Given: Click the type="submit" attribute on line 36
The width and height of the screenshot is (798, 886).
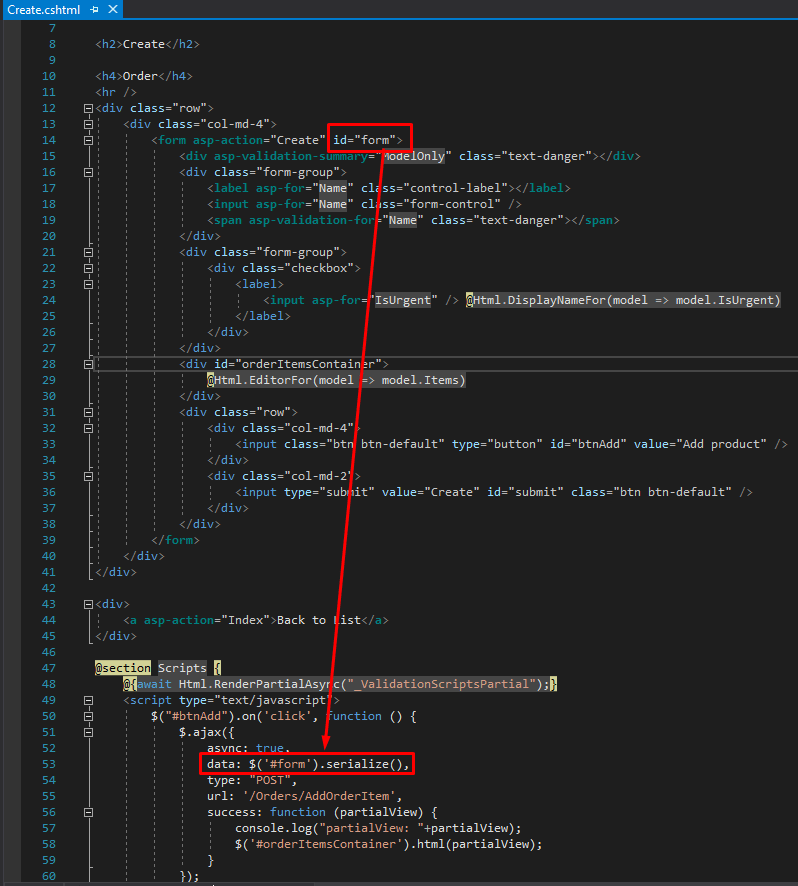Looking at the screenshot, I should [x=329, y=492].
